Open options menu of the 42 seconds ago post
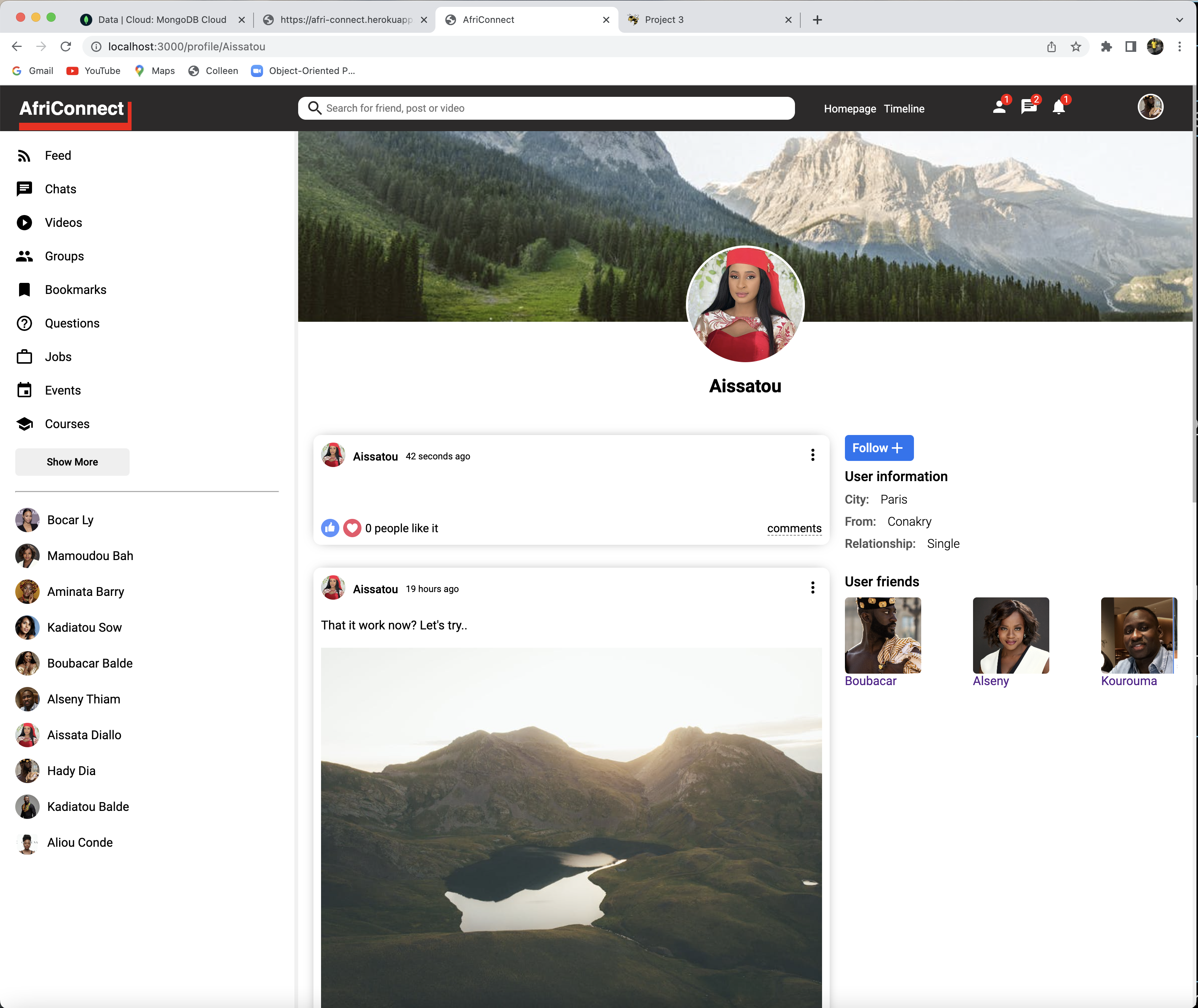The image size is (1198, 1008). pos(812,455)
